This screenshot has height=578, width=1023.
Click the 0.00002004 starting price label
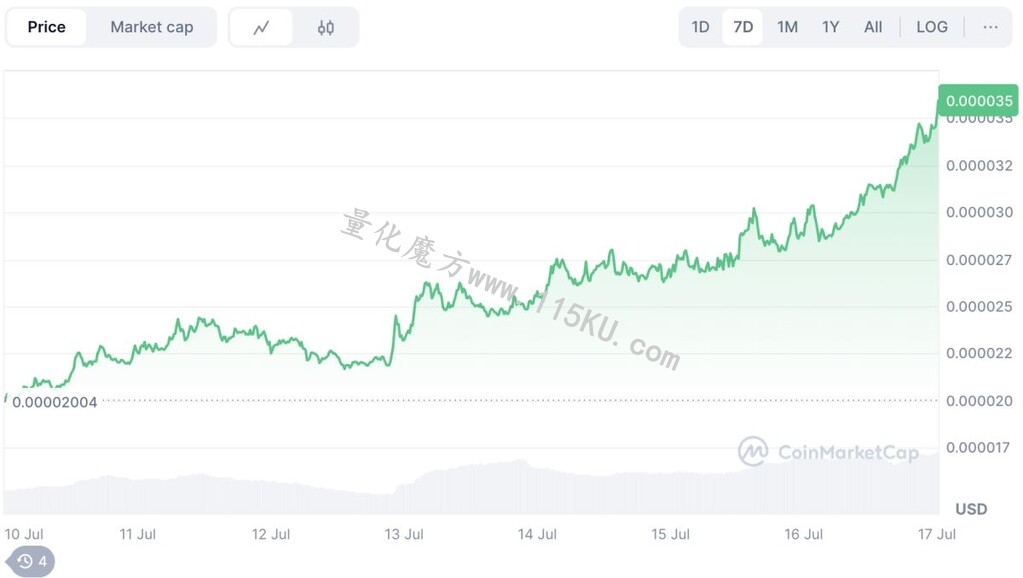pos(55,402)
